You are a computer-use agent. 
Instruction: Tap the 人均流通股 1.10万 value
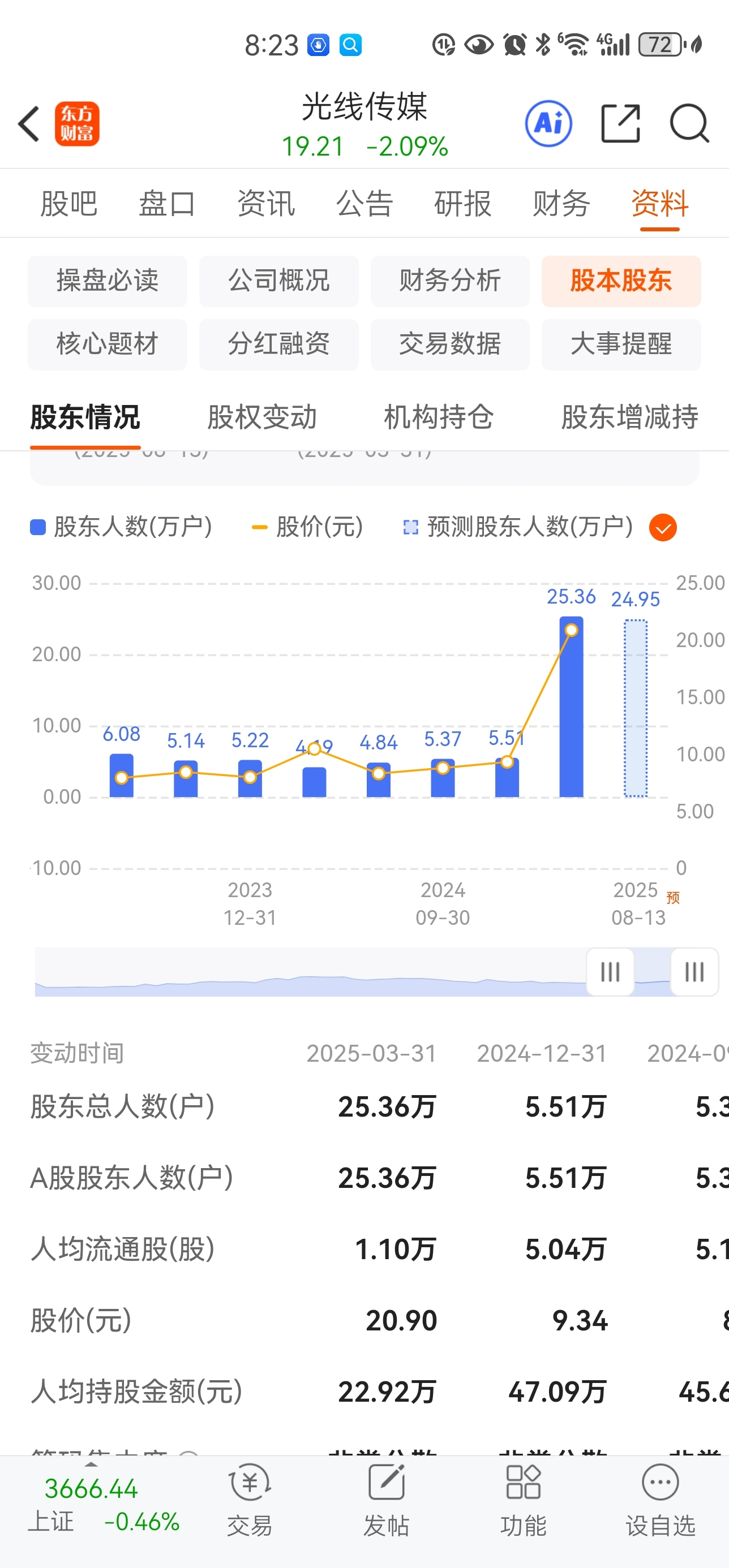pos(396,1249)
